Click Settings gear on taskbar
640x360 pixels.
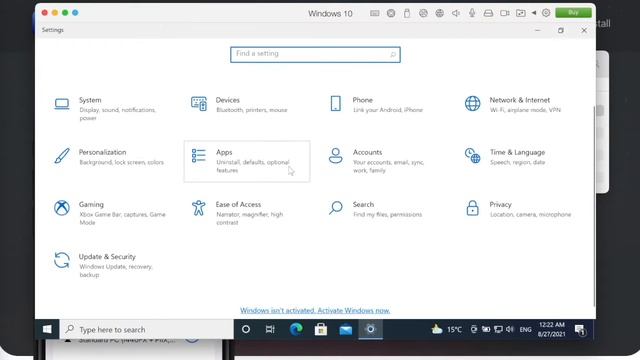pyautogui.click(x=371, y=329)
